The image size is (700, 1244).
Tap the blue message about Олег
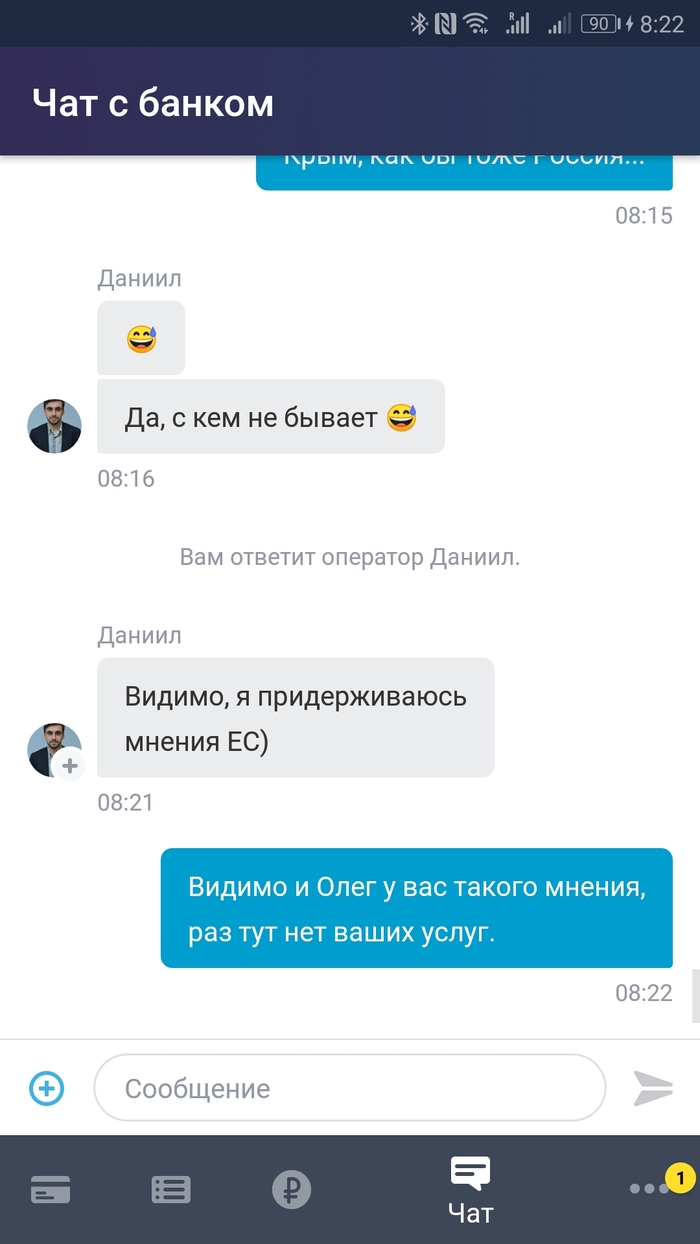point(416,908)
